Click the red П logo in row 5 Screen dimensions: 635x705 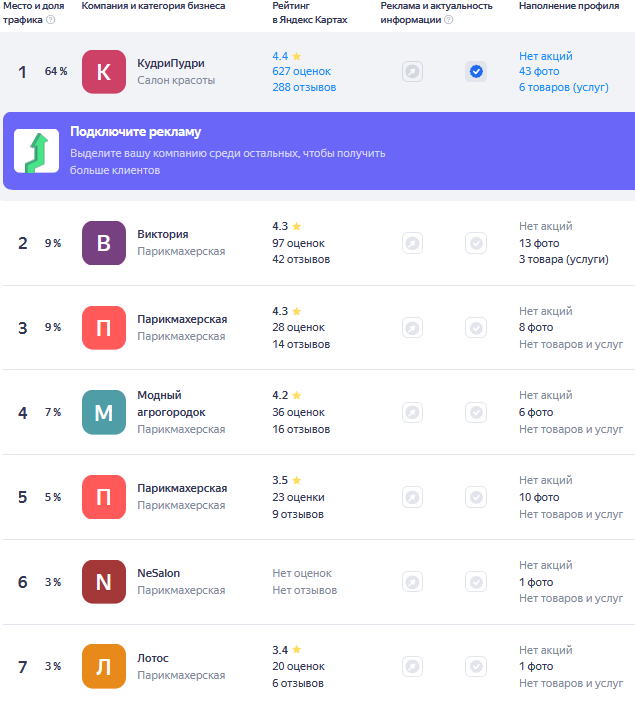(104, 497)
